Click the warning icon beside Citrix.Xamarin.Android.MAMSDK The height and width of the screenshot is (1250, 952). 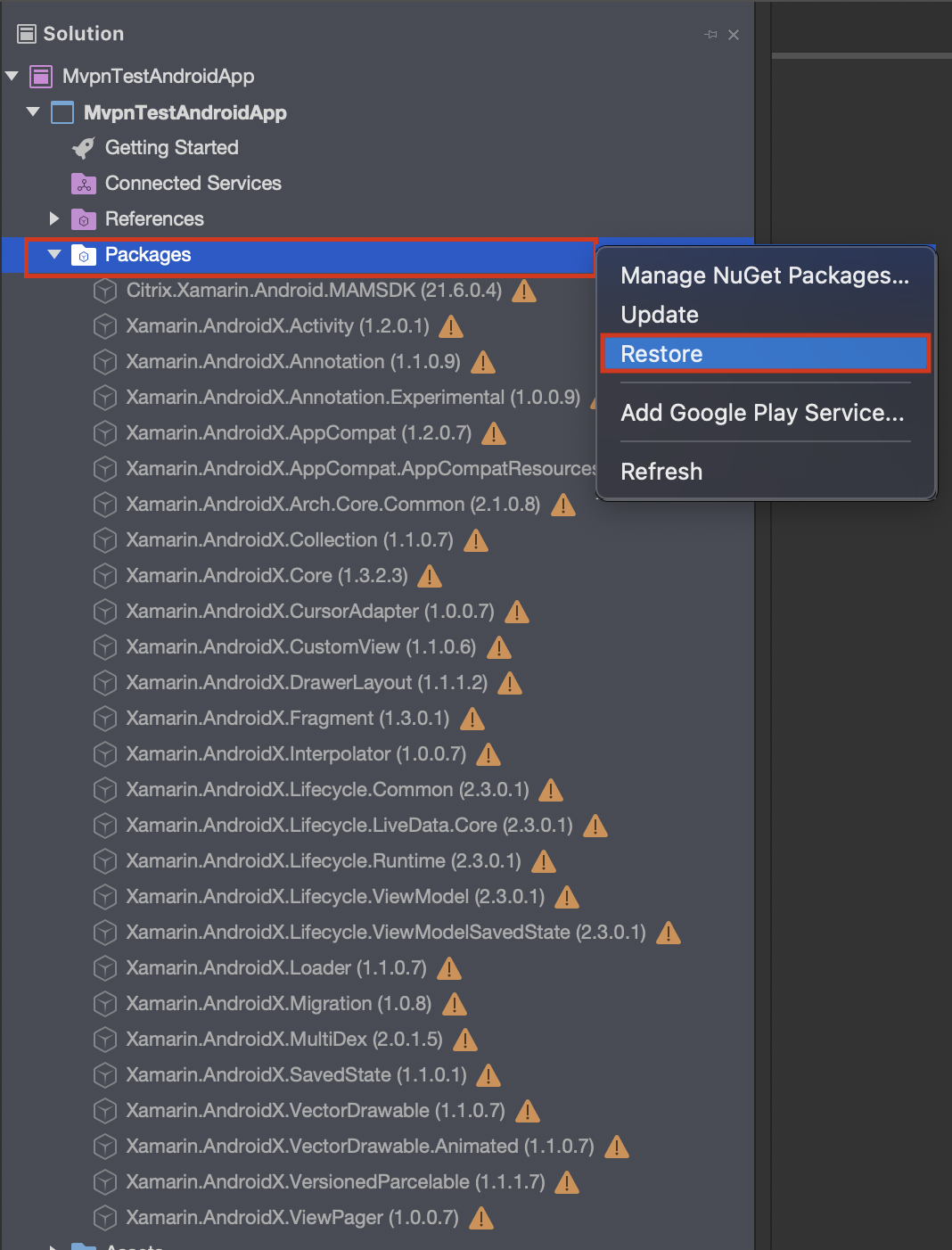[524, 291]
